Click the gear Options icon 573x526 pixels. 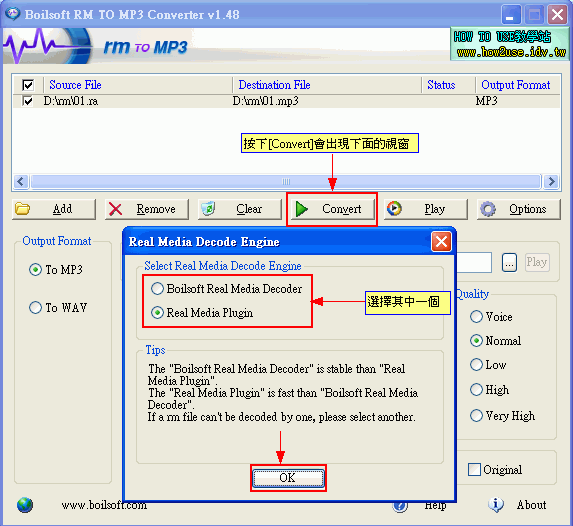click(x=488, y=209)
